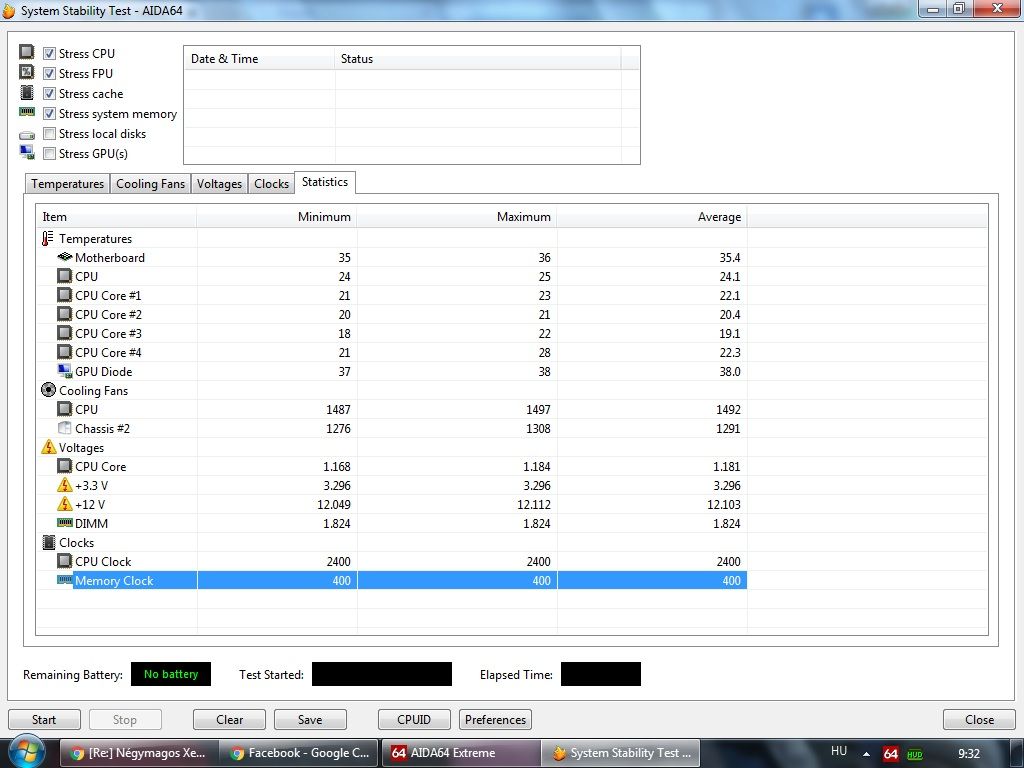Select the Statistics tab
The width and height of the screenshot is (1024, 768).
(x=325, y=182)
